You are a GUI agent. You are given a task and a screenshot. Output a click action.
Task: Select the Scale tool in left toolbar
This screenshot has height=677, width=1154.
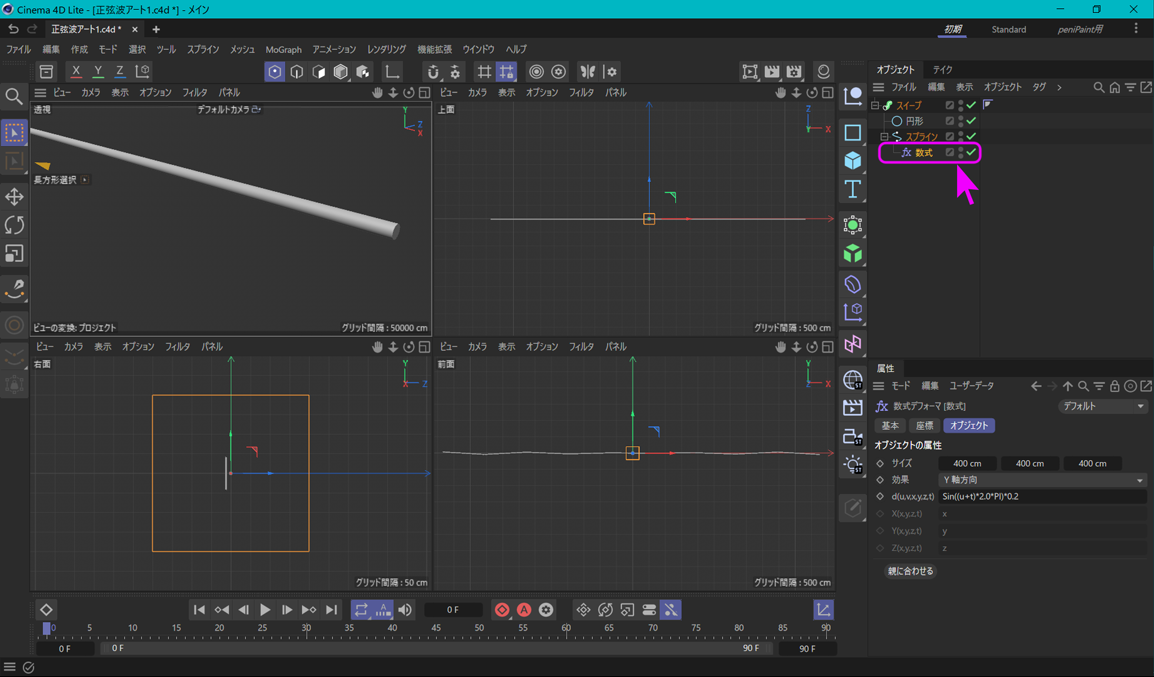[x=14, y=254]
